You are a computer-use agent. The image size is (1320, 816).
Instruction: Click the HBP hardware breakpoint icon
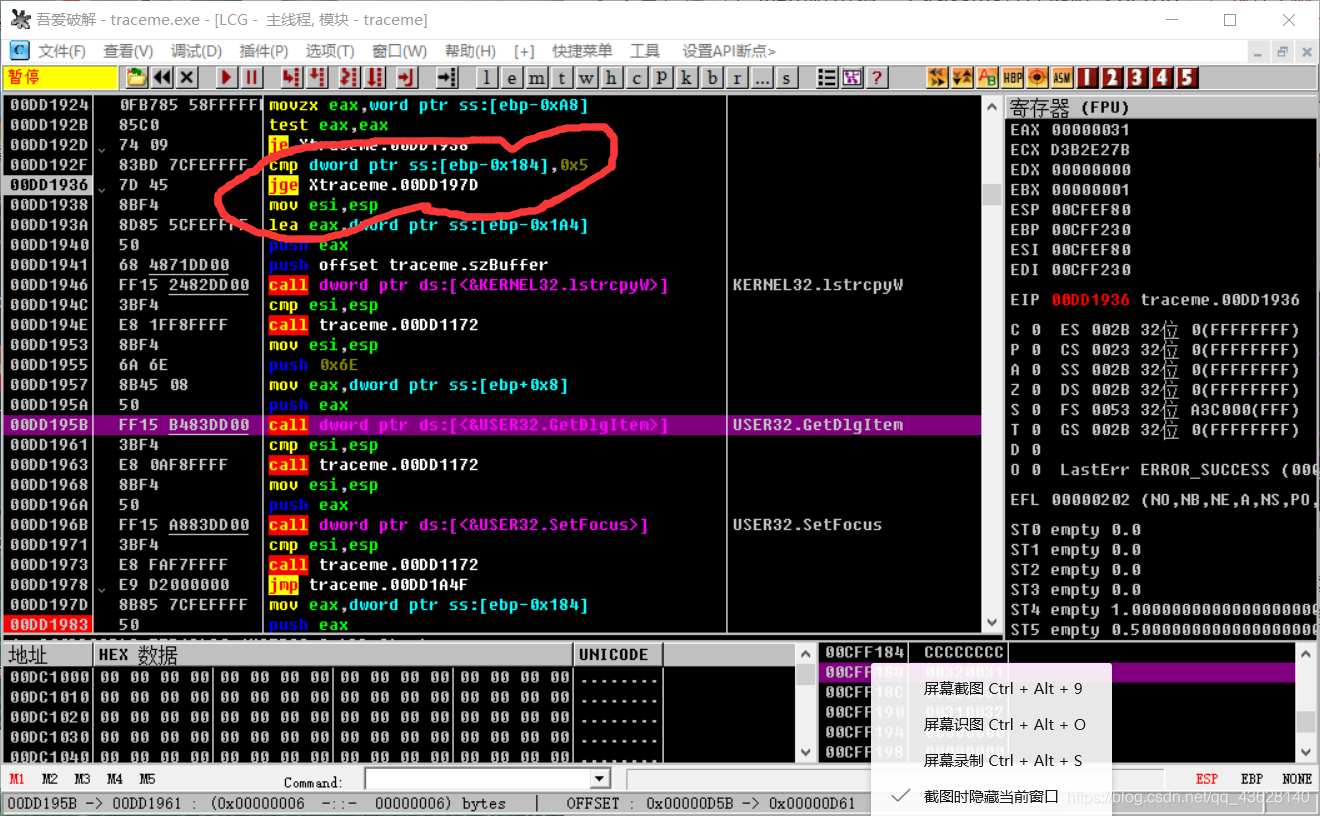tap(1012, 77)
